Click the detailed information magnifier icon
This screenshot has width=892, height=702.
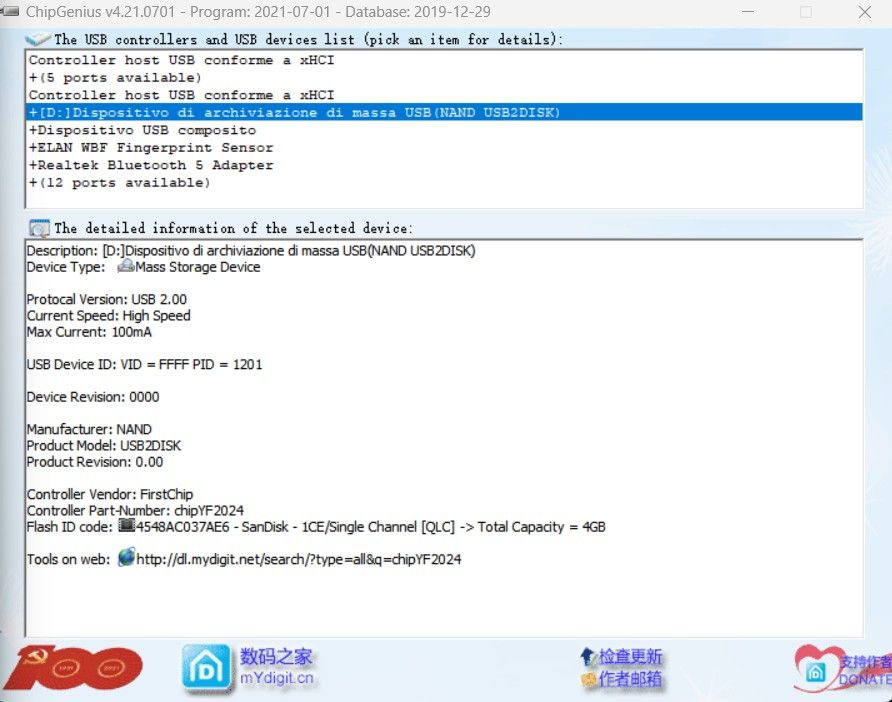point(39,228)
